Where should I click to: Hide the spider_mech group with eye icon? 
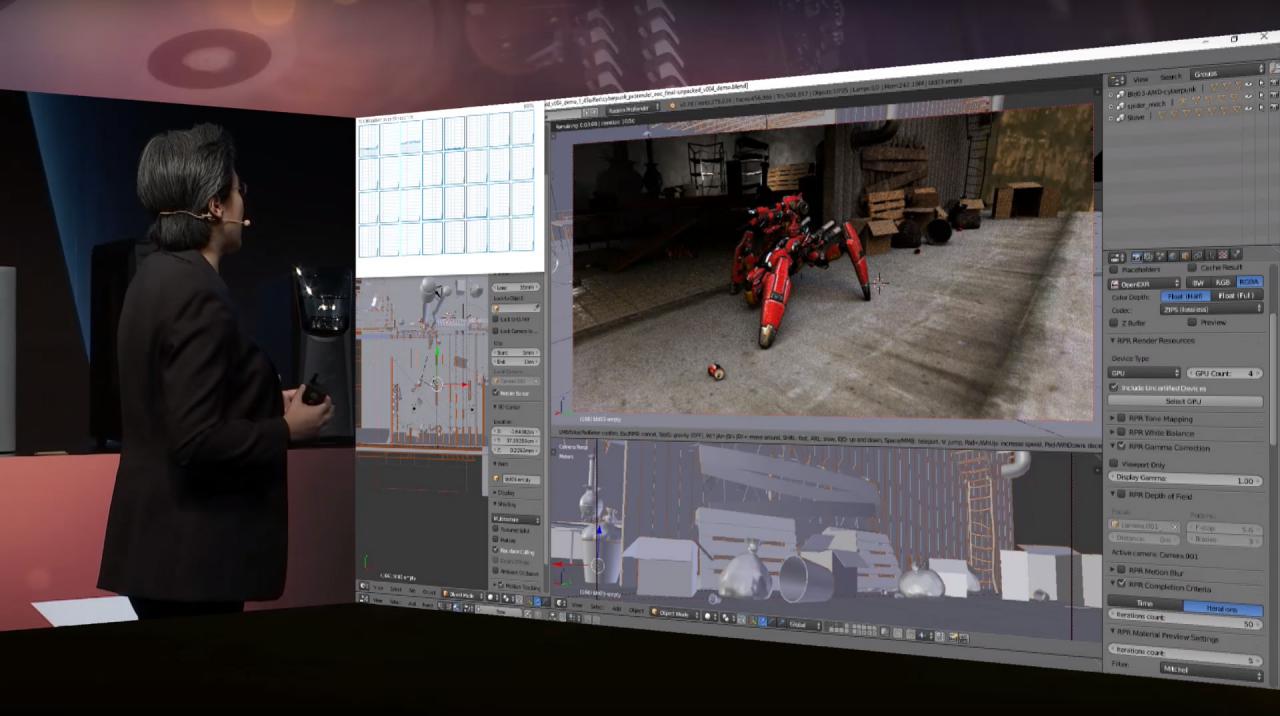click(1248, 96)
